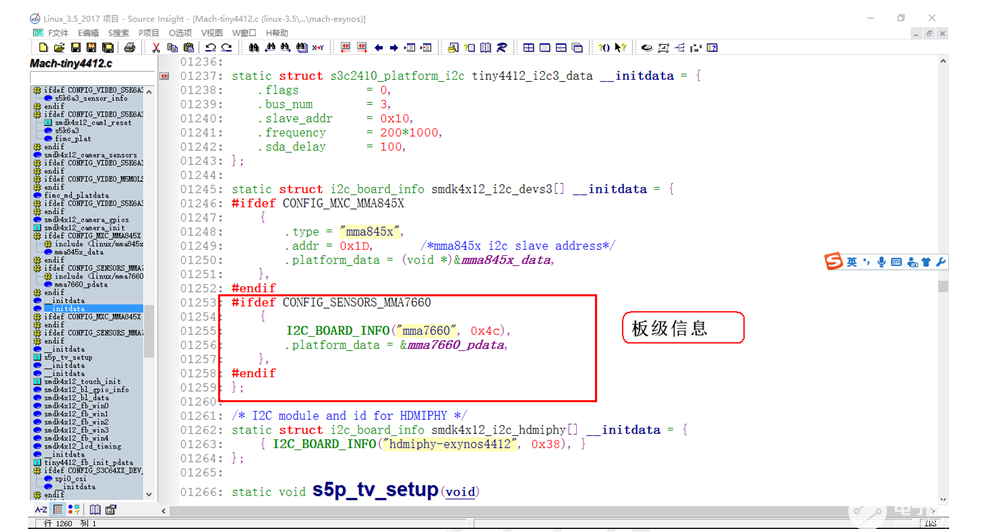Select smdk4x12_camera_gpios in symbol list
The width and height of the screenshot is (988, 532).
pyautogui.click(x=86, y=220)
